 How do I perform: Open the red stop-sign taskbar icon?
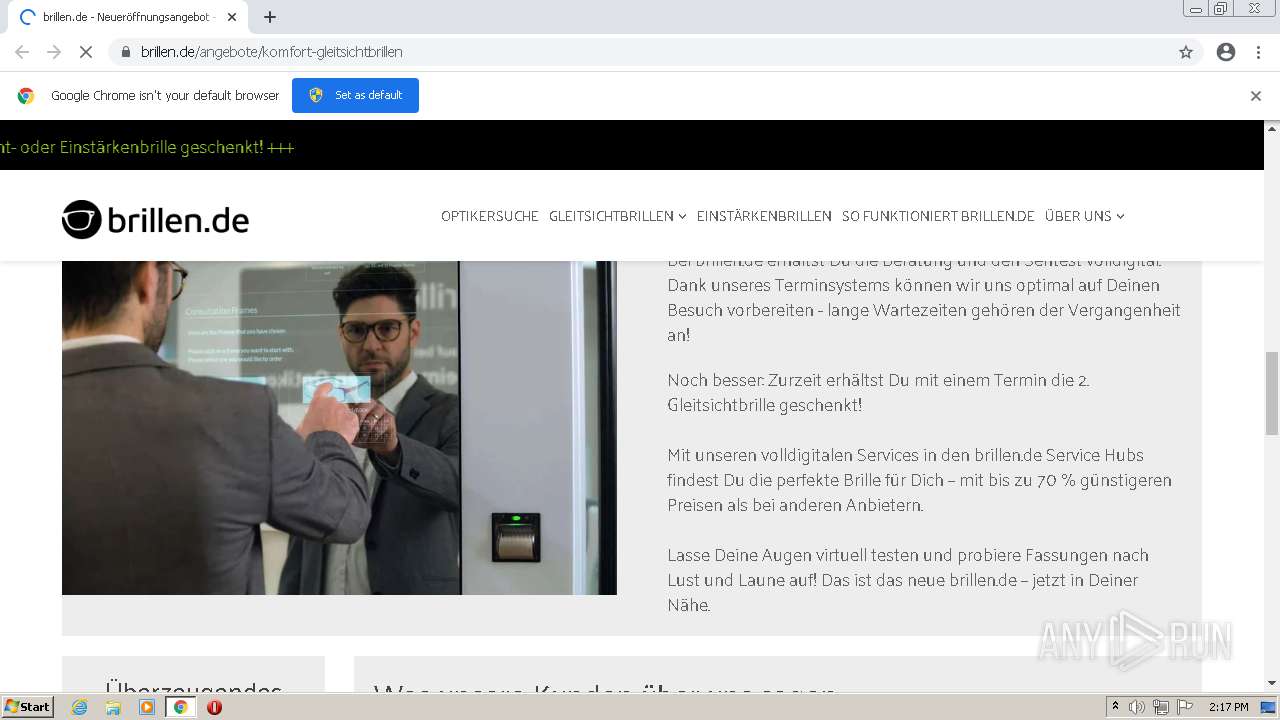pyautogui.click(x=214, y=707)
